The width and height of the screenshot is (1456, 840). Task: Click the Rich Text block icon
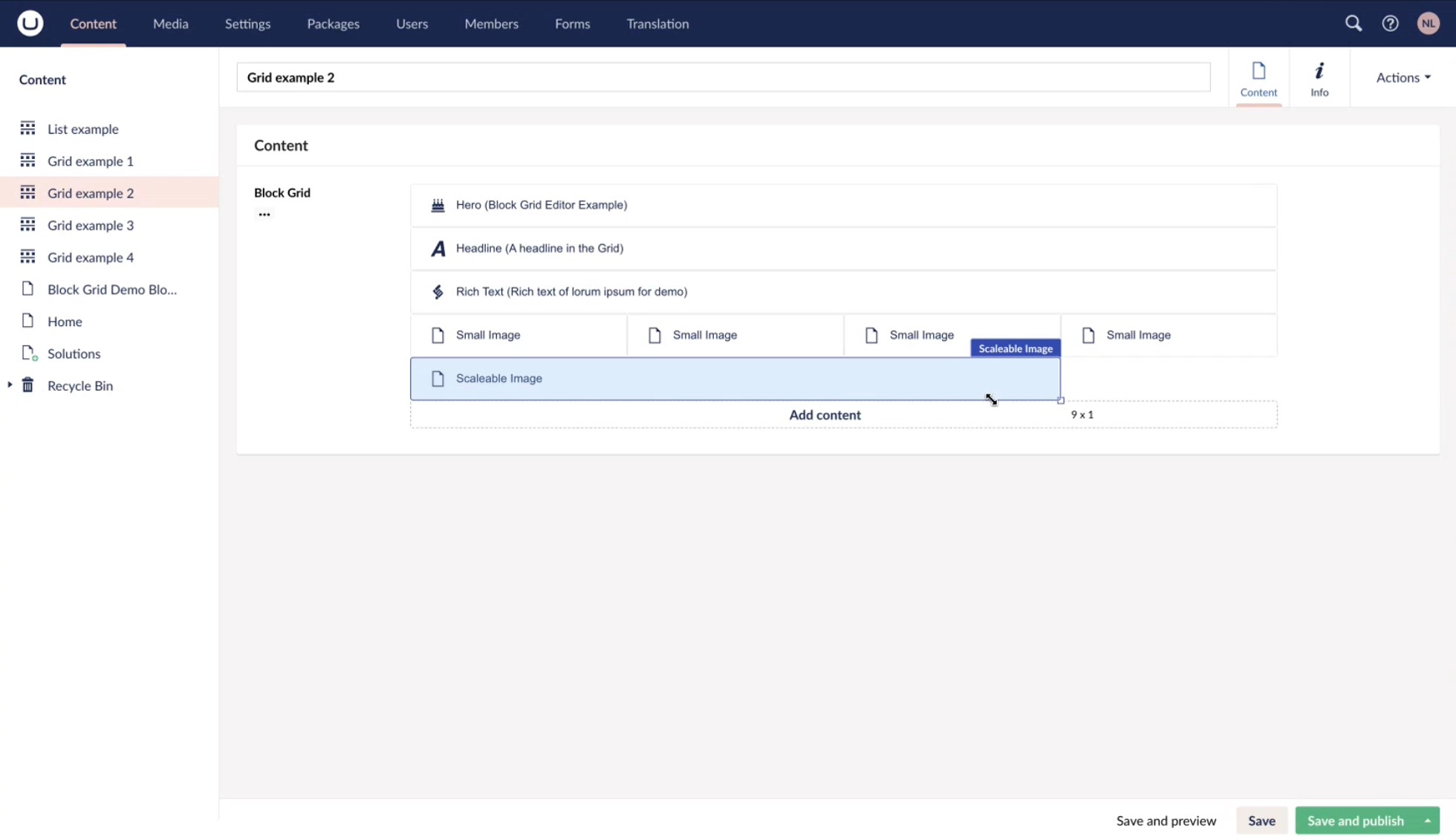438,292
